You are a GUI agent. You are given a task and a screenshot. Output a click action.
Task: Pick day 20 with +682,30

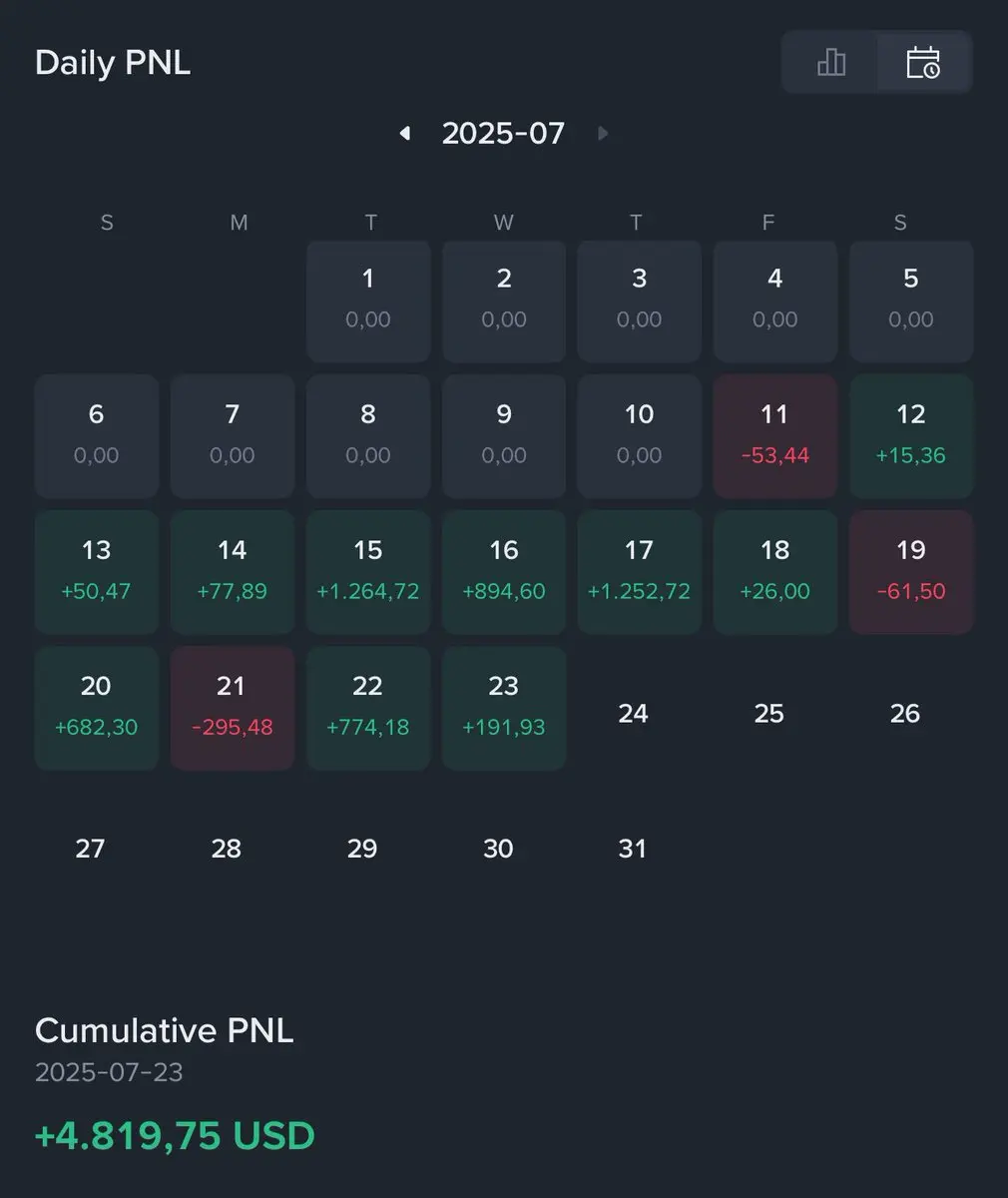[97, 708]
